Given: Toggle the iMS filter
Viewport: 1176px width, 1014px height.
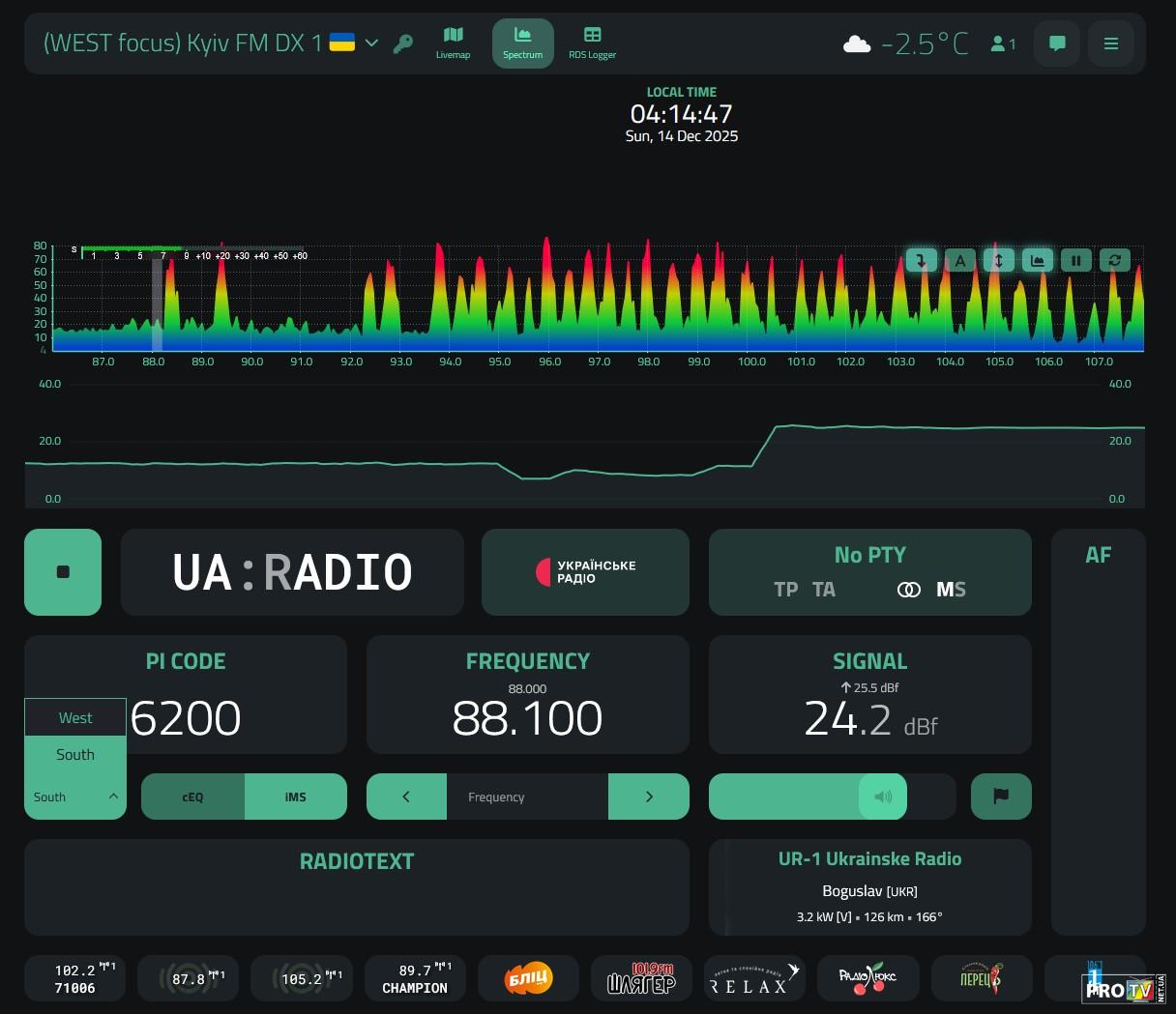Looking at the screenshot, I should (295, 797).
